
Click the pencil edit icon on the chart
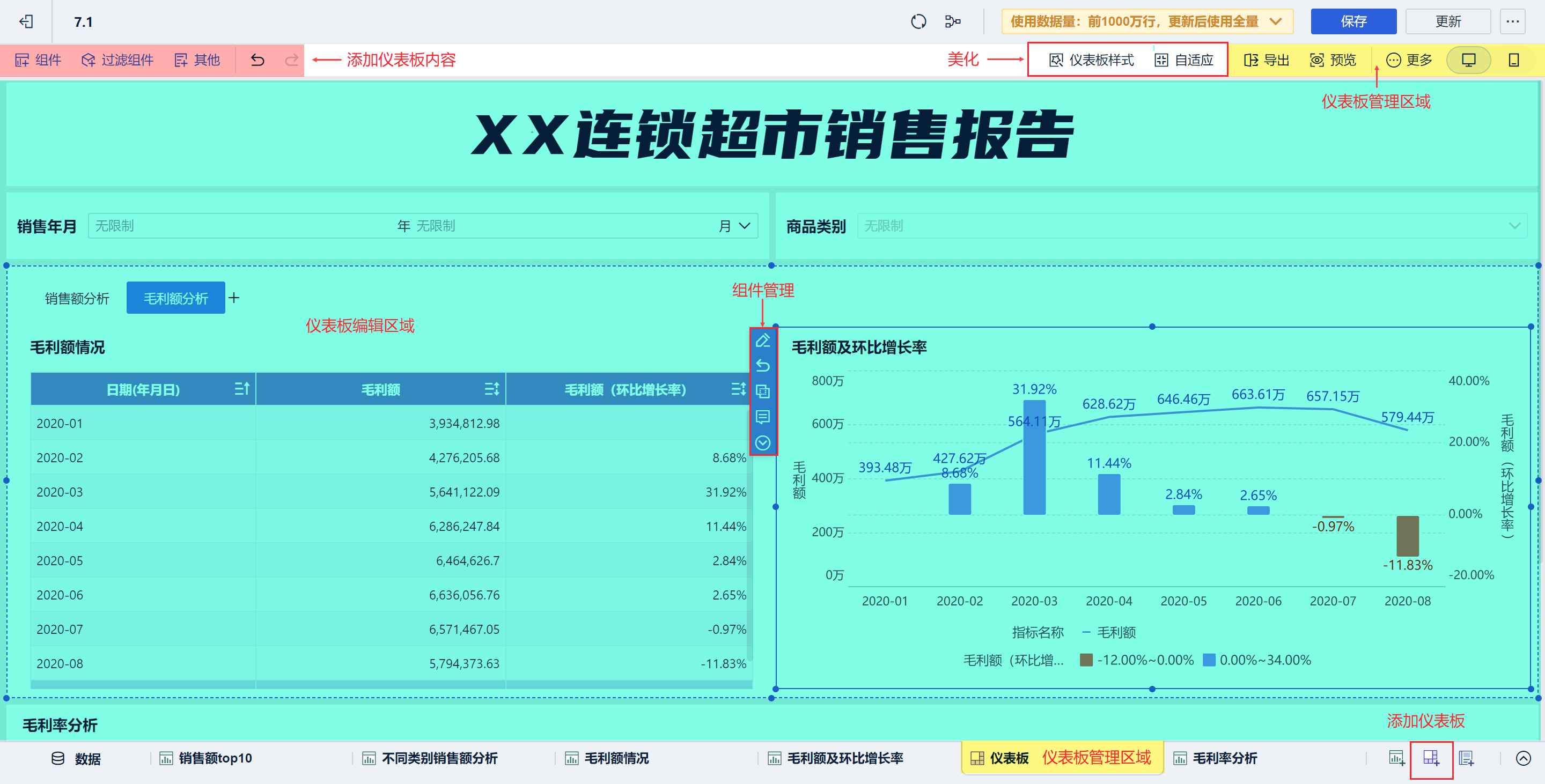point(762,341)
